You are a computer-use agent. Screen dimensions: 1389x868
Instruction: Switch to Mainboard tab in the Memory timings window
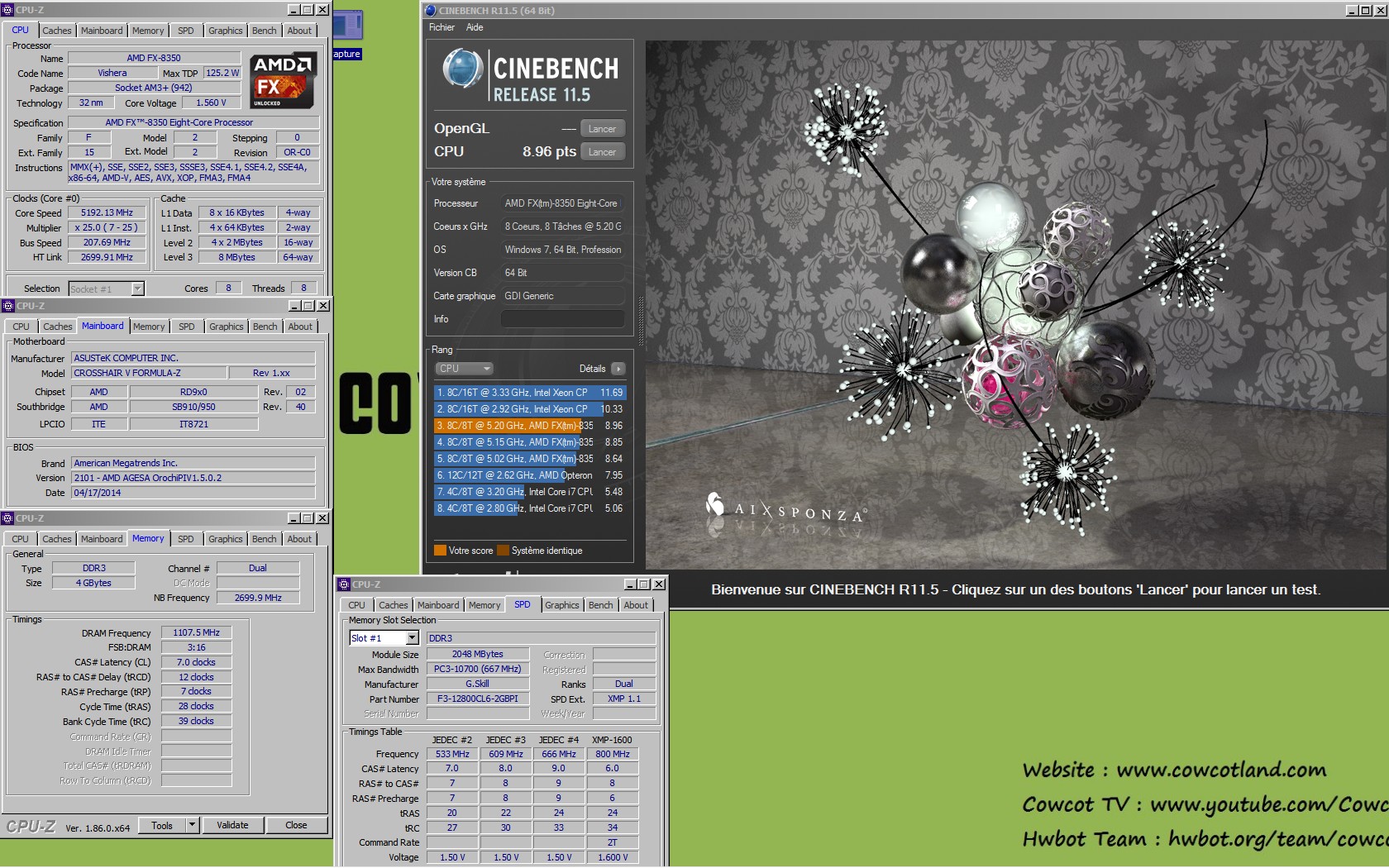pos(102,539)
